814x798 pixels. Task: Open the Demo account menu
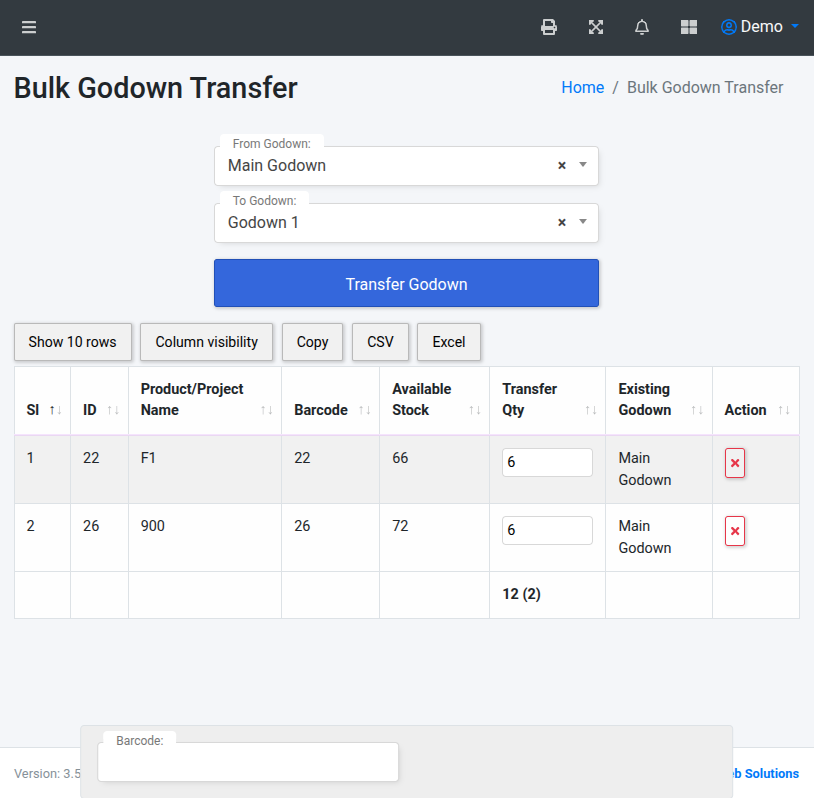pos(758,27)
